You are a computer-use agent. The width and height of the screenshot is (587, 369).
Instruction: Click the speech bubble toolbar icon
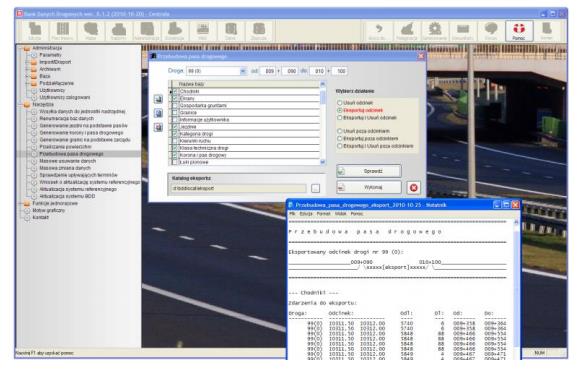click(490, 31)
